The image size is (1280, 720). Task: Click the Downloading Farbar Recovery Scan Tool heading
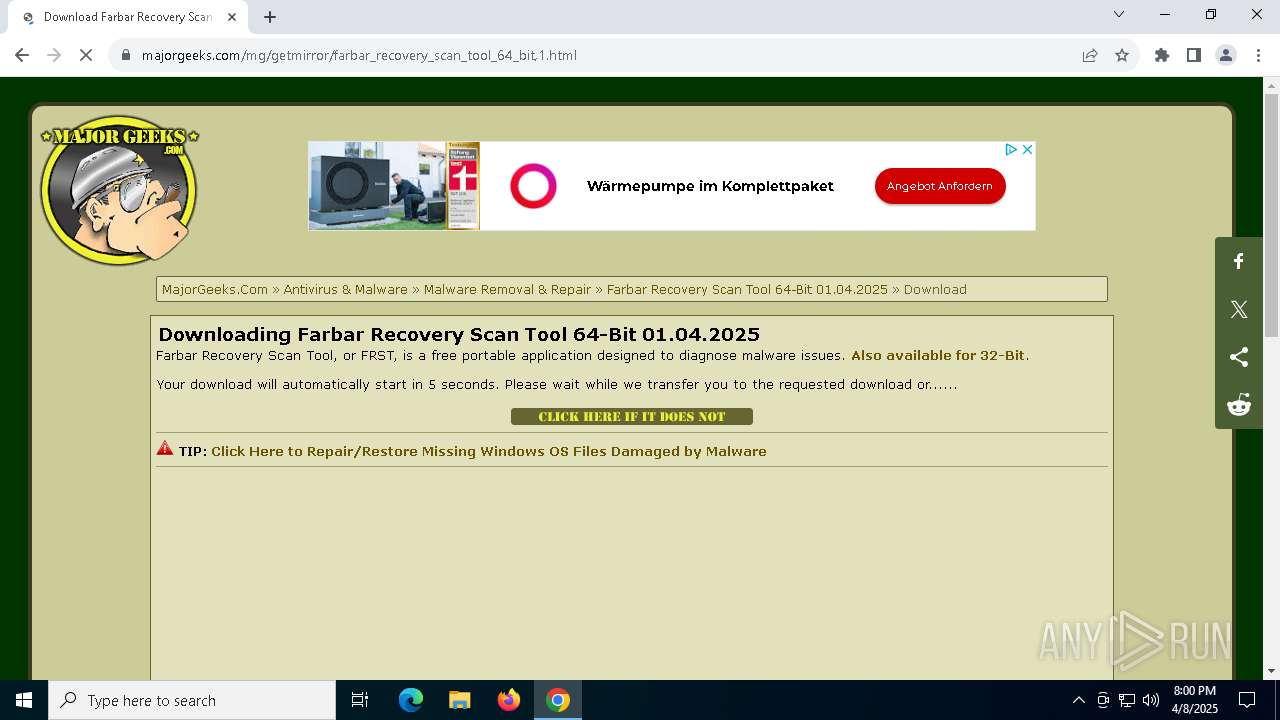(459, 334)
